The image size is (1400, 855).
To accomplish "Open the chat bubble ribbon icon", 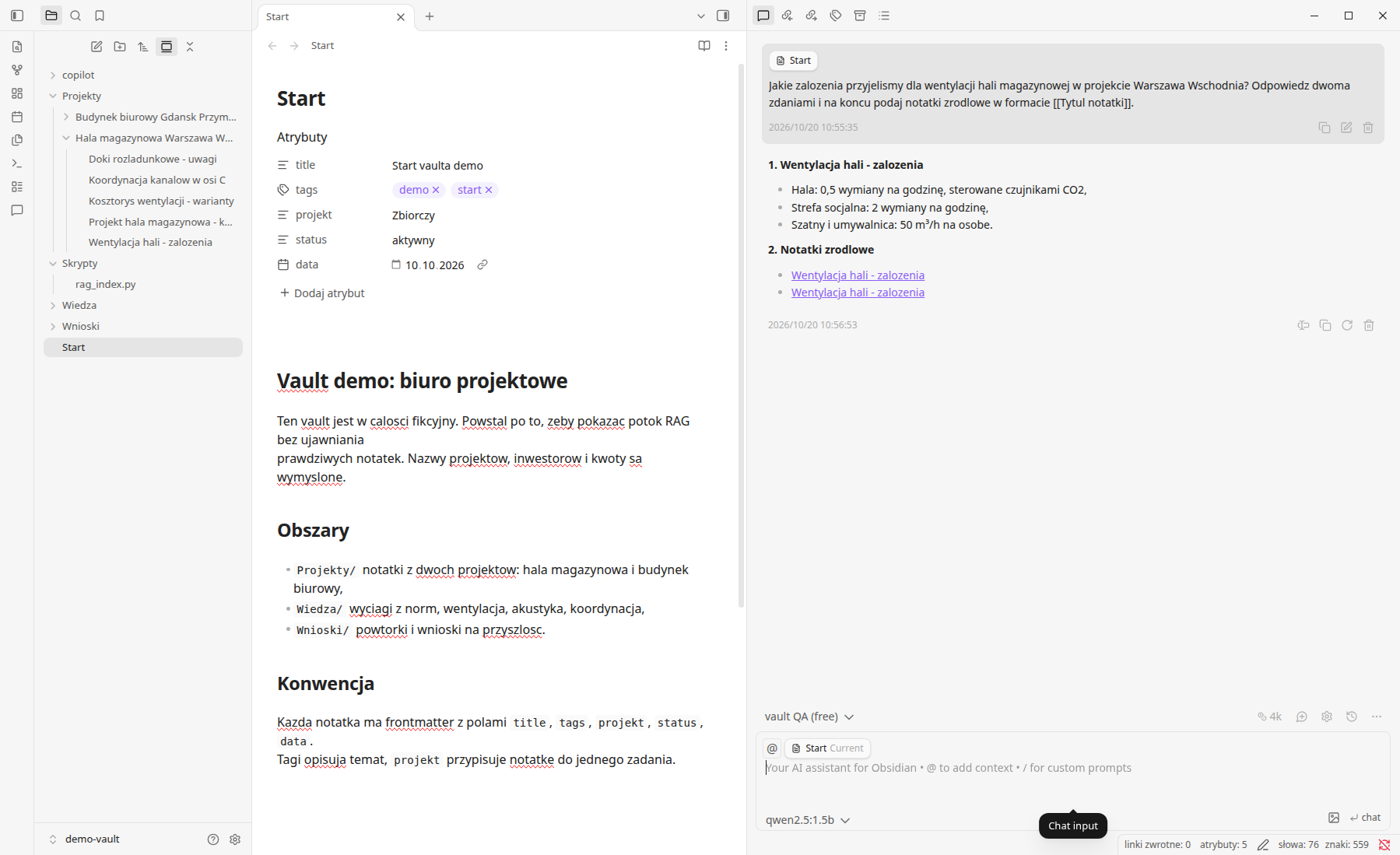I will (17, 210).
